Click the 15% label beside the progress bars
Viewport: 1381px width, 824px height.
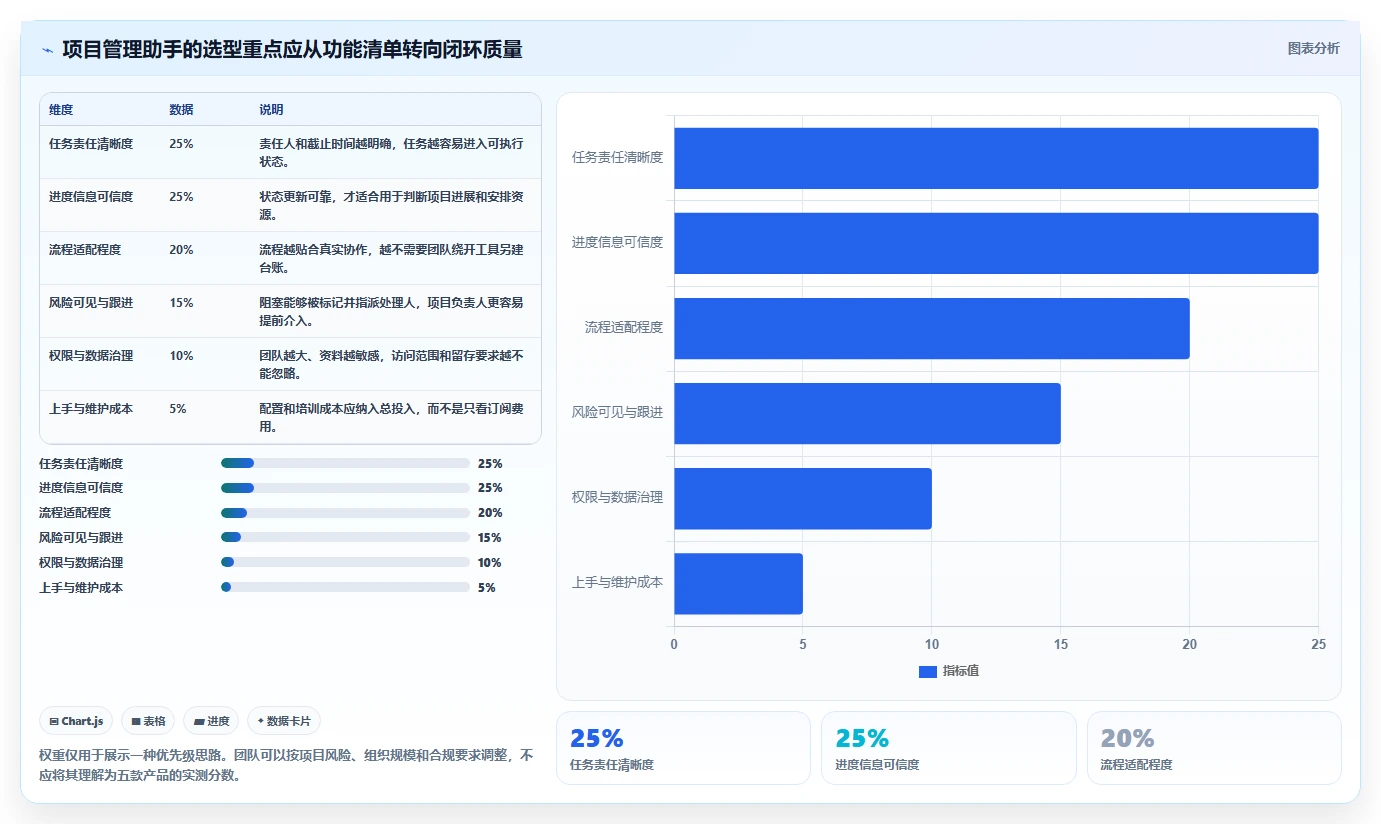coord(490,538)
